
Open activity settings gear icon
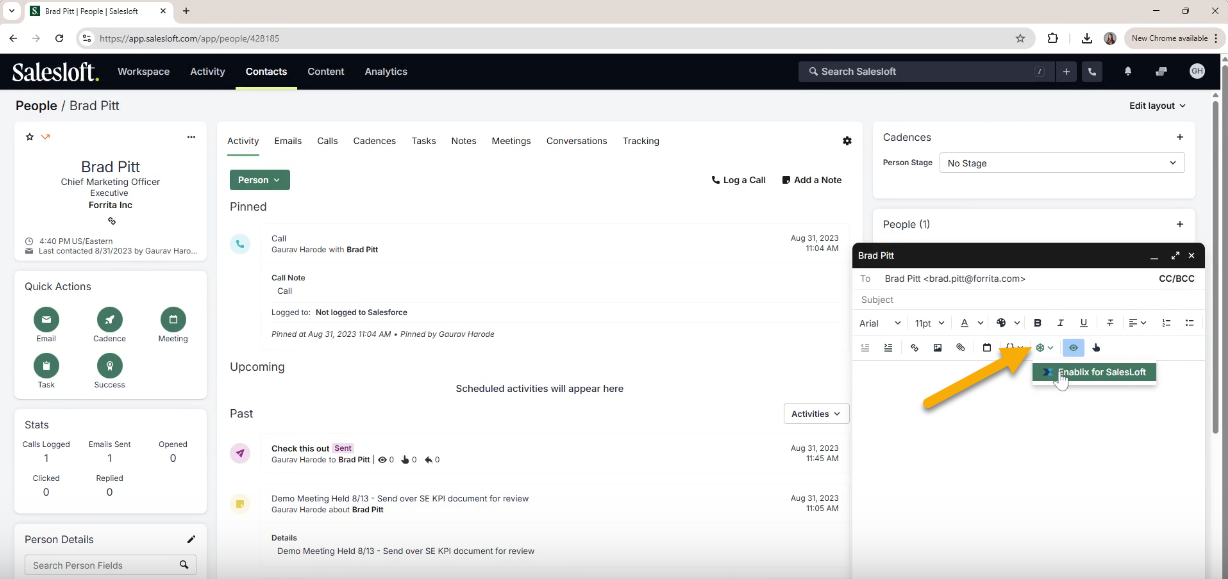click(847, 141)
